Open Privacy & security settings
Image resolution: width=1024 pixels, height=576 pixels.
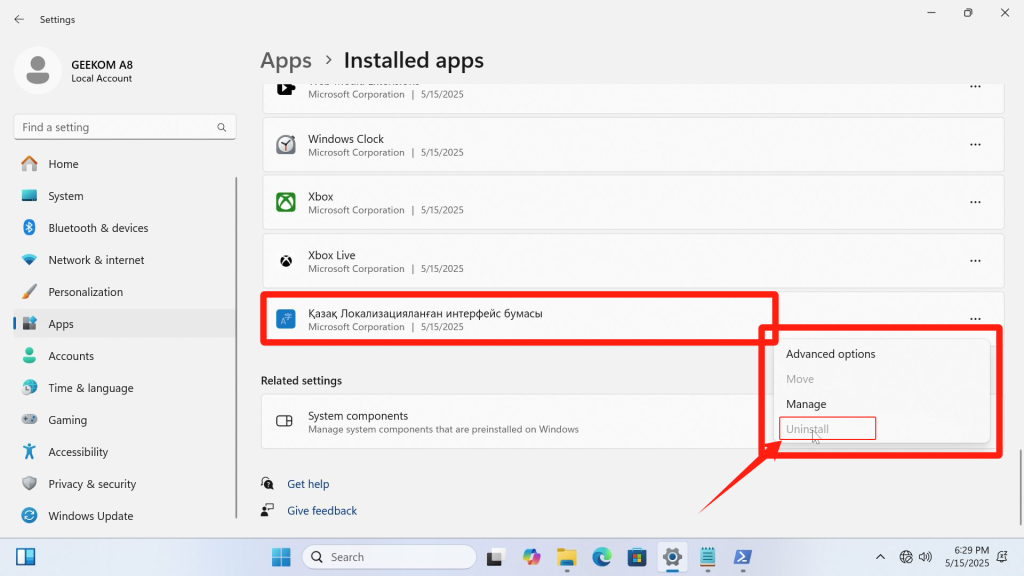[124, 484]
